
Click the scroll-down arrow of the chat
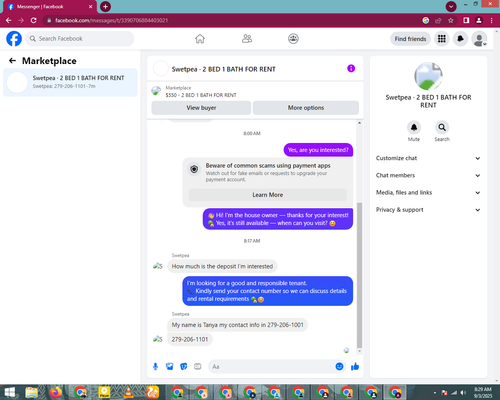pyautogui.click(x=359, y=351)
